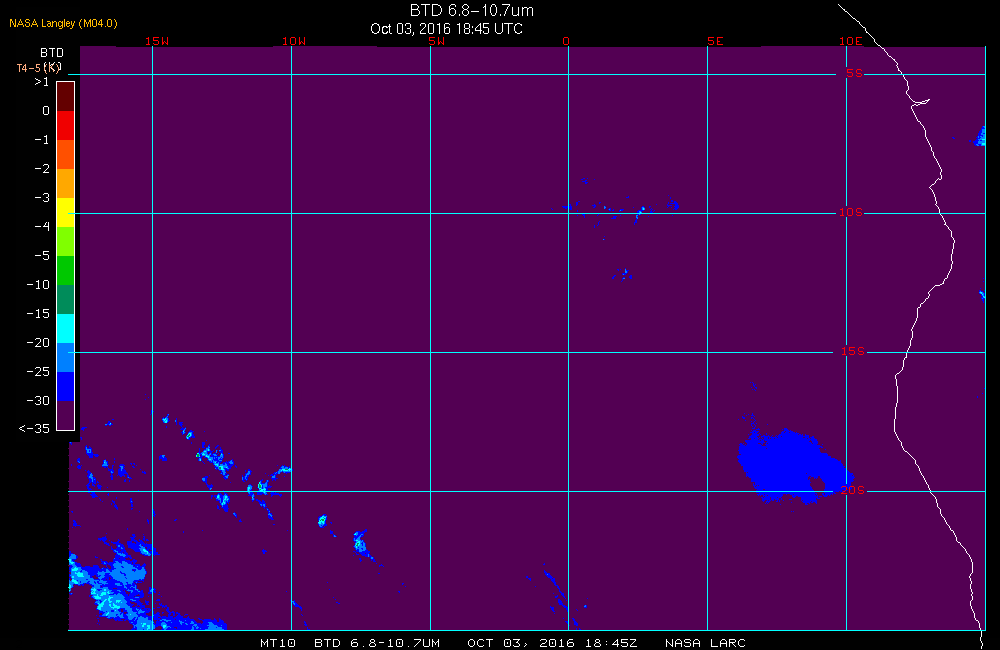Screen dimensions: 1000x650
Task: Click the 15W longitude label
Action: tap(157, 41)
